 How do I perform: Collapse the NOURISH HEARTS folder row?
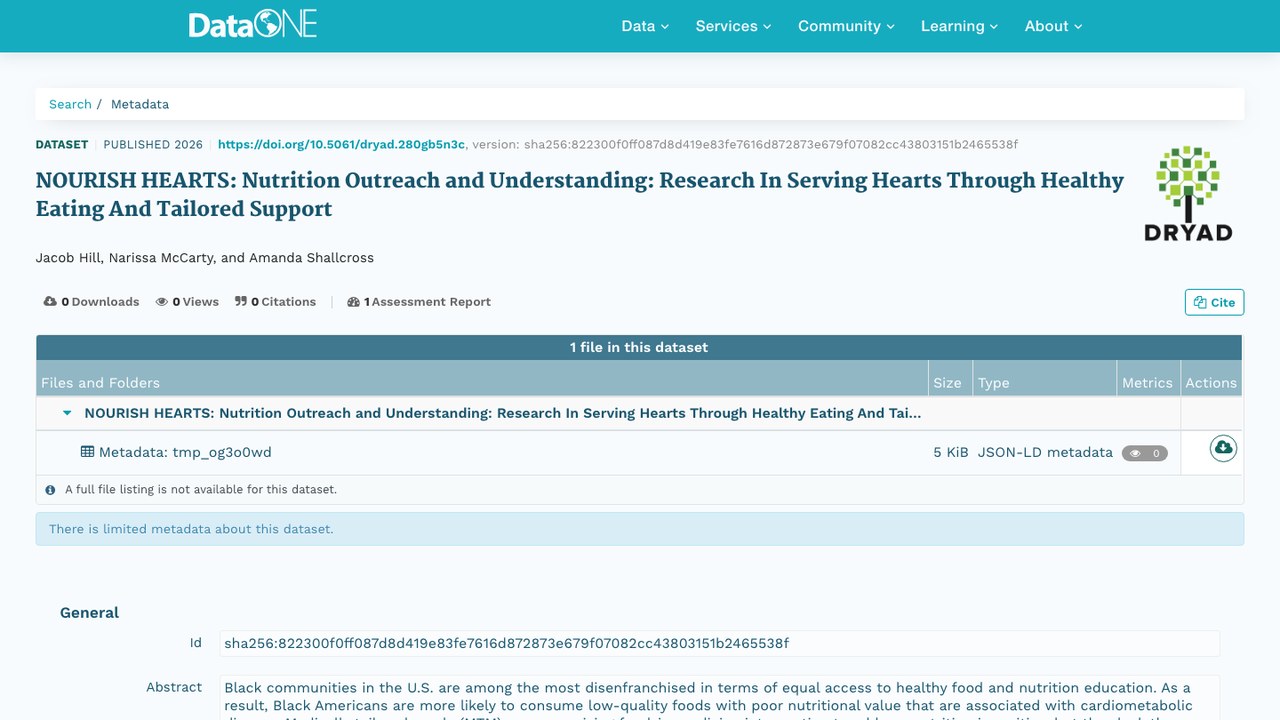(67, 413)
